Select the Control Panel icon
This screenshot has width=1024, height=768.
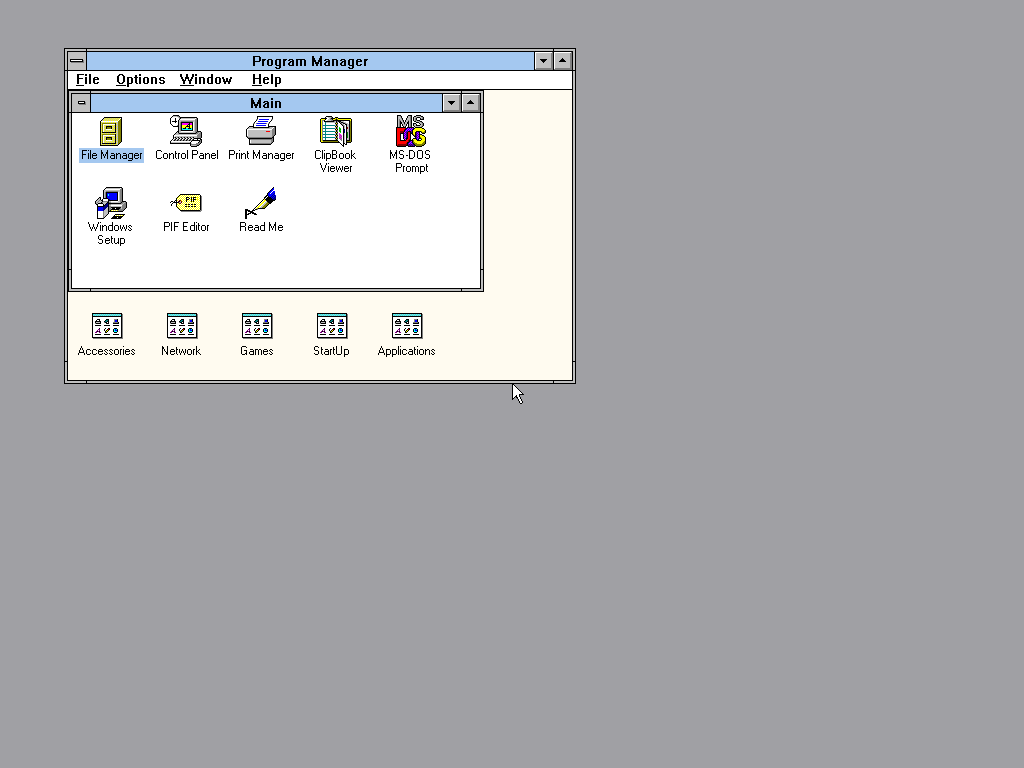[186, 132]
